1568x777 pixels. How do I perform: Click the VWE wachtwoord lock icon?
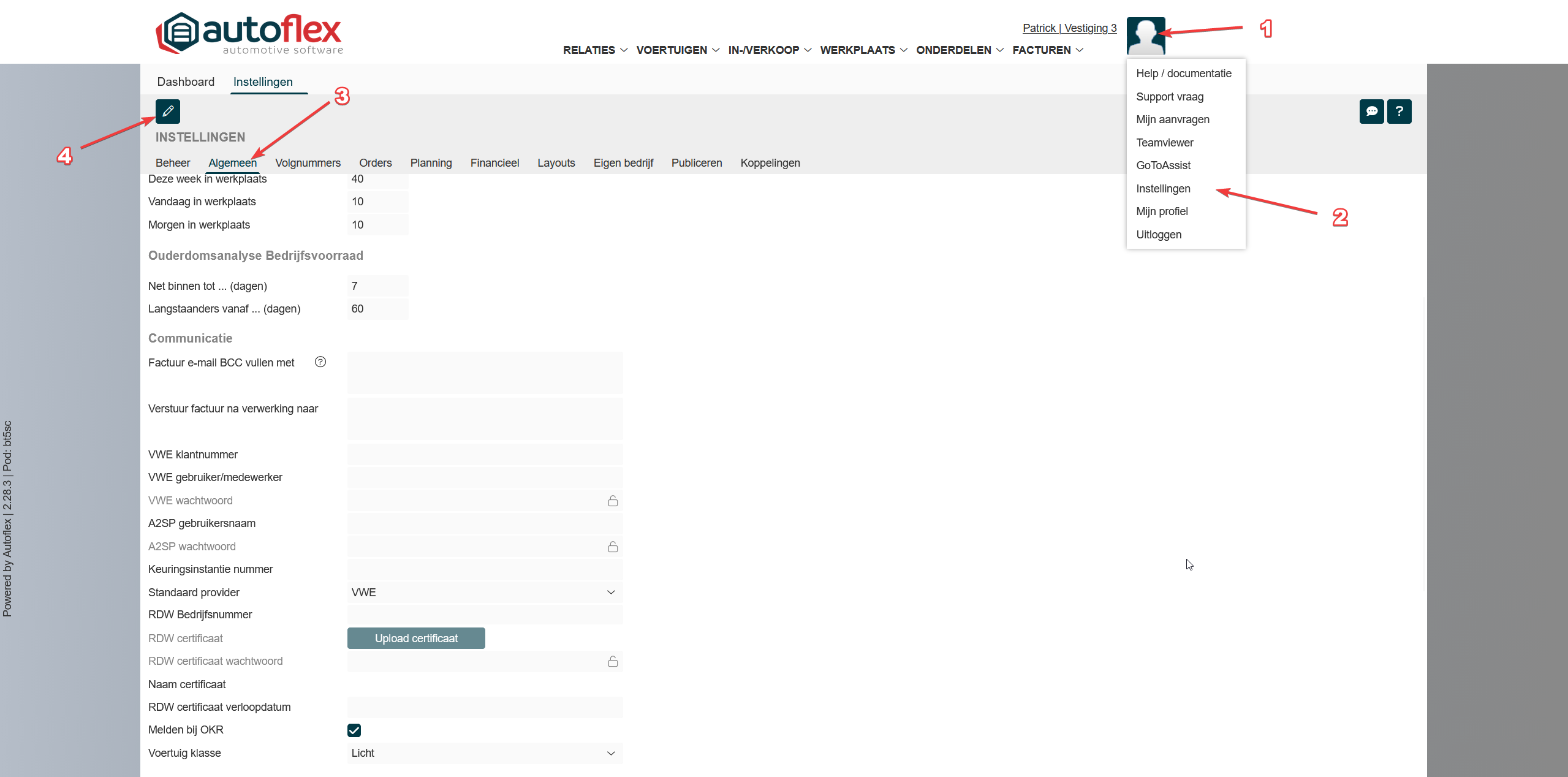(x=612, y=501)
